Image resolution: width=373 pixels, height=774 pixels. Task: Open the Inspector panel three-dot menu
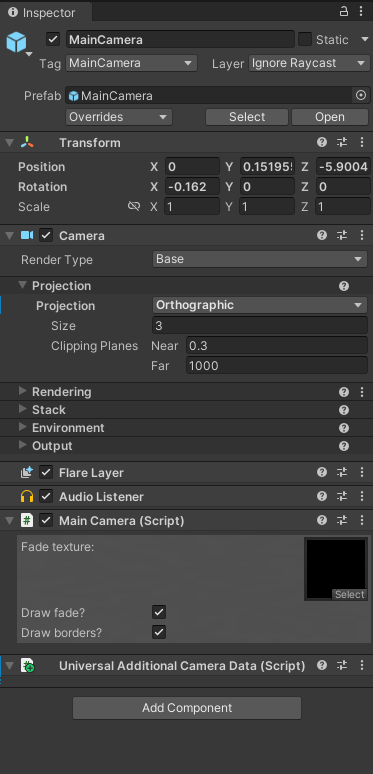pyautogui.click(x=362, y=11)
